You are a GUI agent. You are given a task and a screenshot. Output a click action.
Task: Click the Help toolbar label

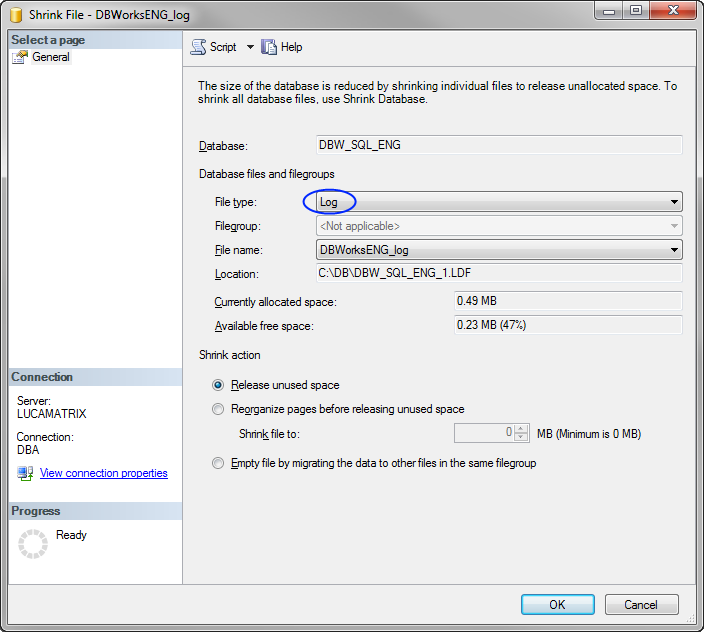(291, 47)
